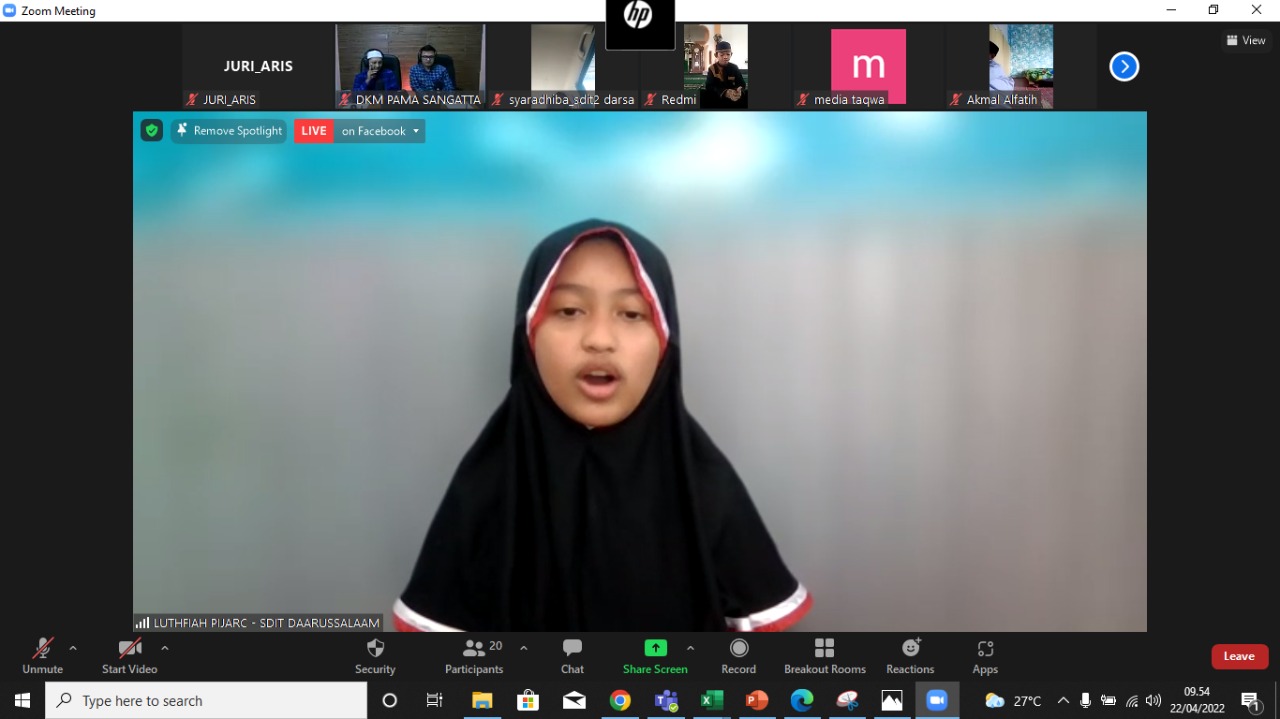
Task: Start Video with the camera button
Action: coord(129,656)
